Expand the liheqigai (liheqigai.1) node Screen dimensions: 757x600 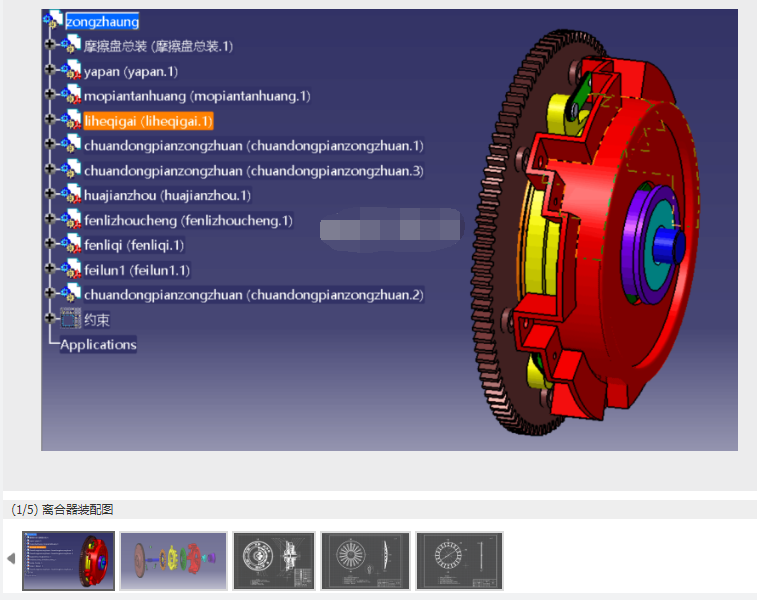coord(50,119)
